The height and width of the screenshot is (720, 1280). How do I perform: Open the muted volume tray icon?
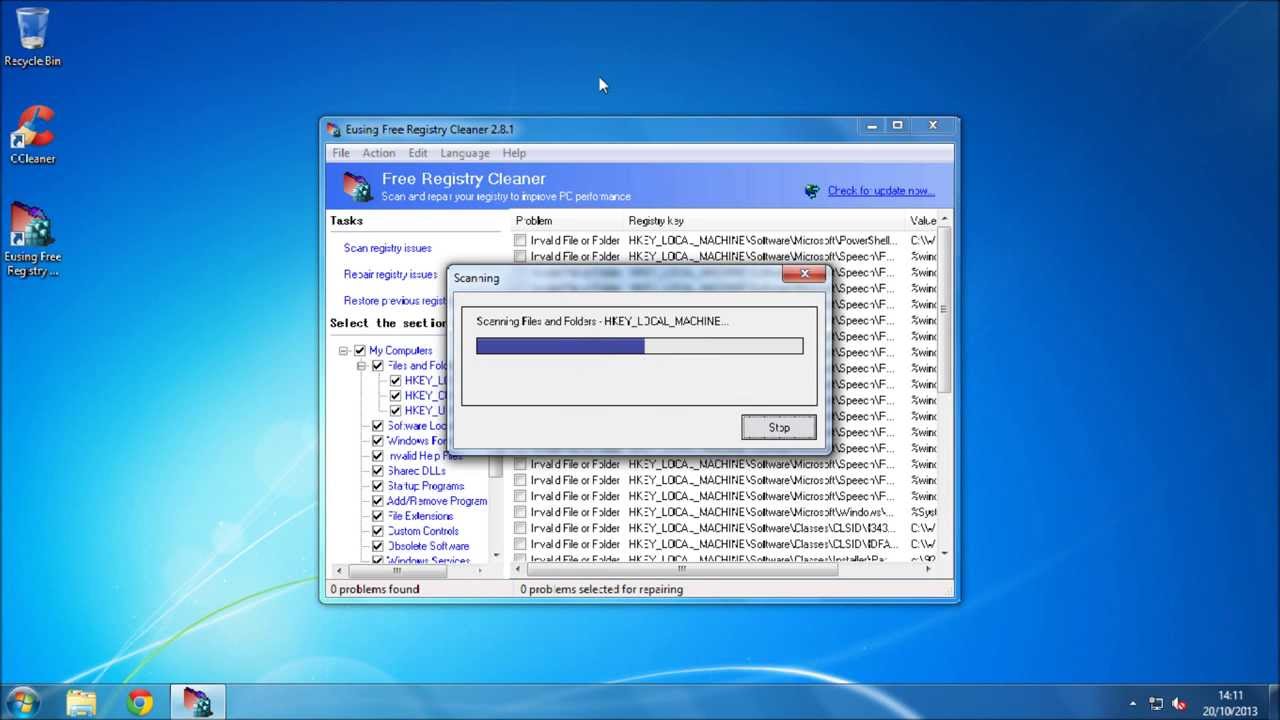click(x=1179, y=703)
